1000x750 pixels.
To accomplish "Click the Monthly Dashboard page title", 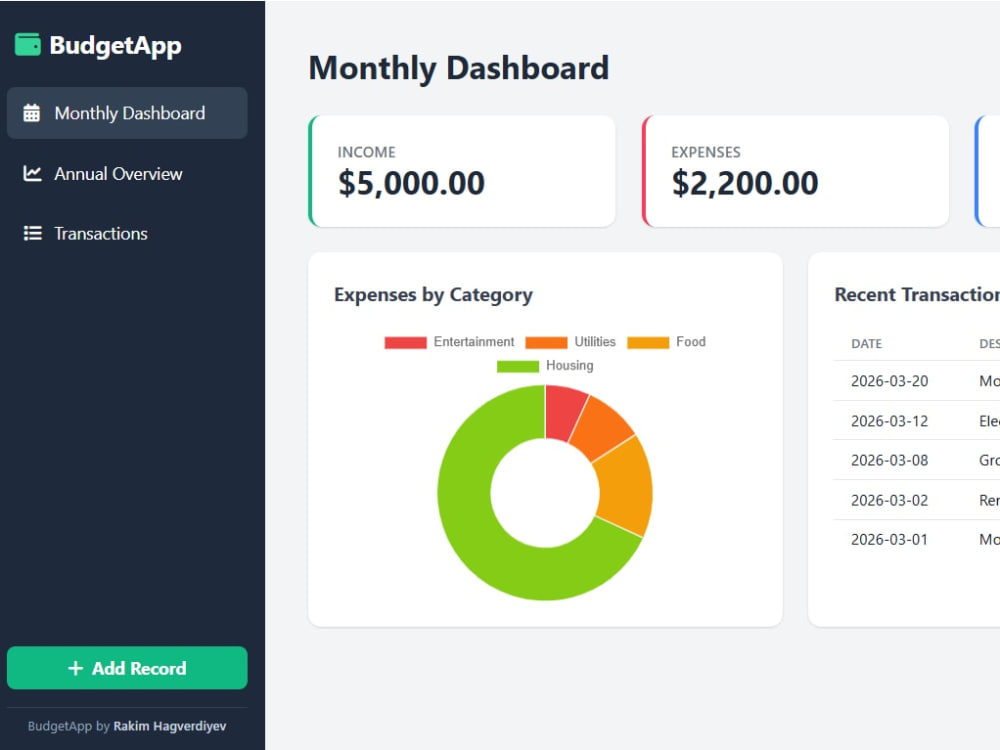I will point(459,68).
